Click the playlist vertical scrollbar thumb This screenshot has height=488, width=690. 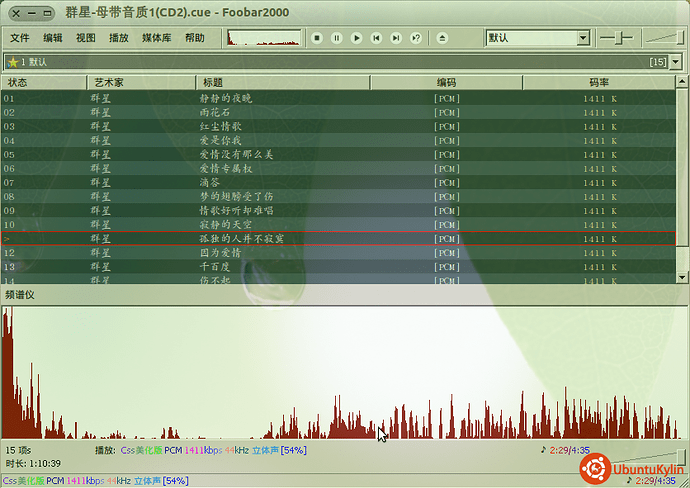pos(682,166)
